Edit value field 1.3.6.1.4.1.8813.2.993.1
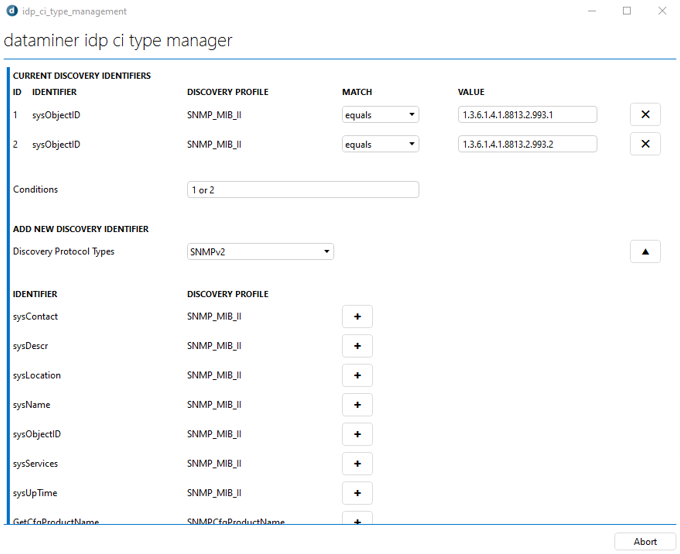 click(x=527, y=115)
